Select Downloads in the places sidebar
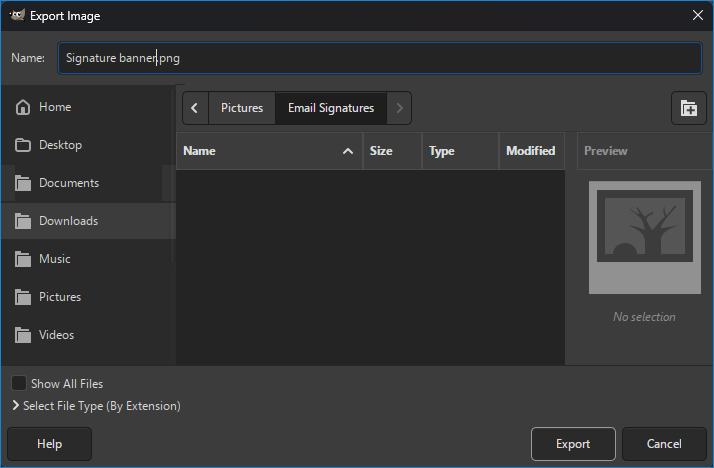Image resolution: width=714 pixels, height=468 pixels. point(88,221)
